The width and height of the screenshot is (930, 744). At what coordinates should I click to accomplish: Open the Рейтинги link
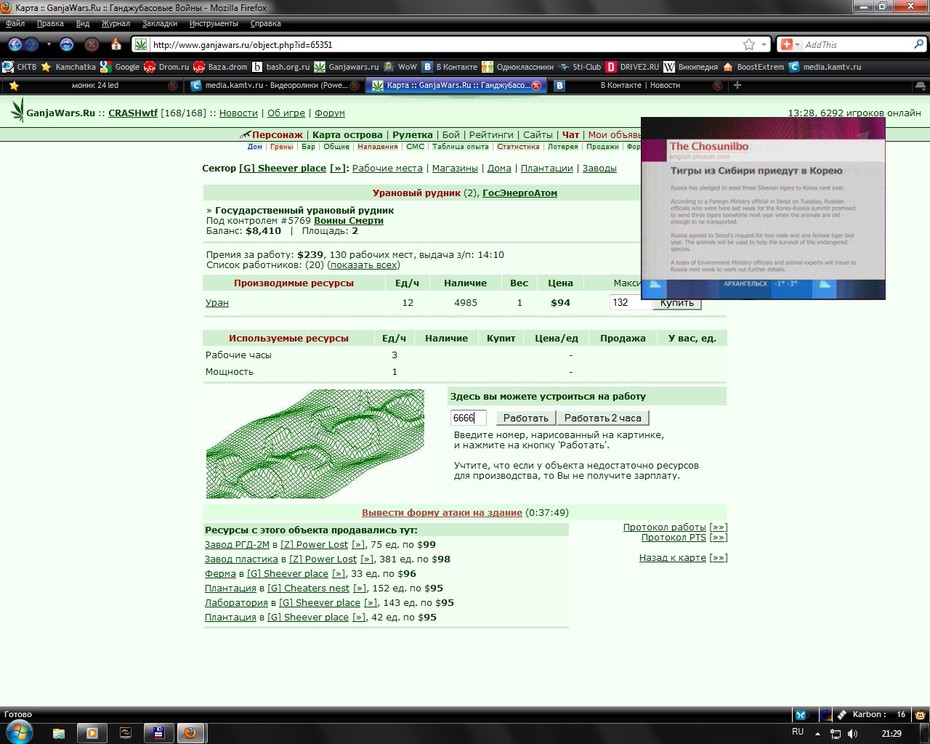click(491, 135)
